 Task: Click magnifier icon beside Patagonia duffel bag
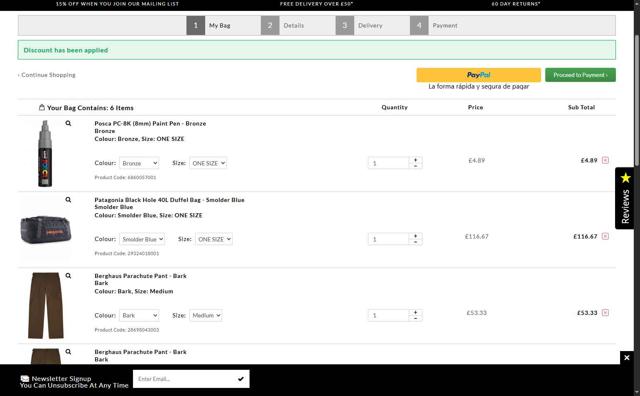[68, 200]
